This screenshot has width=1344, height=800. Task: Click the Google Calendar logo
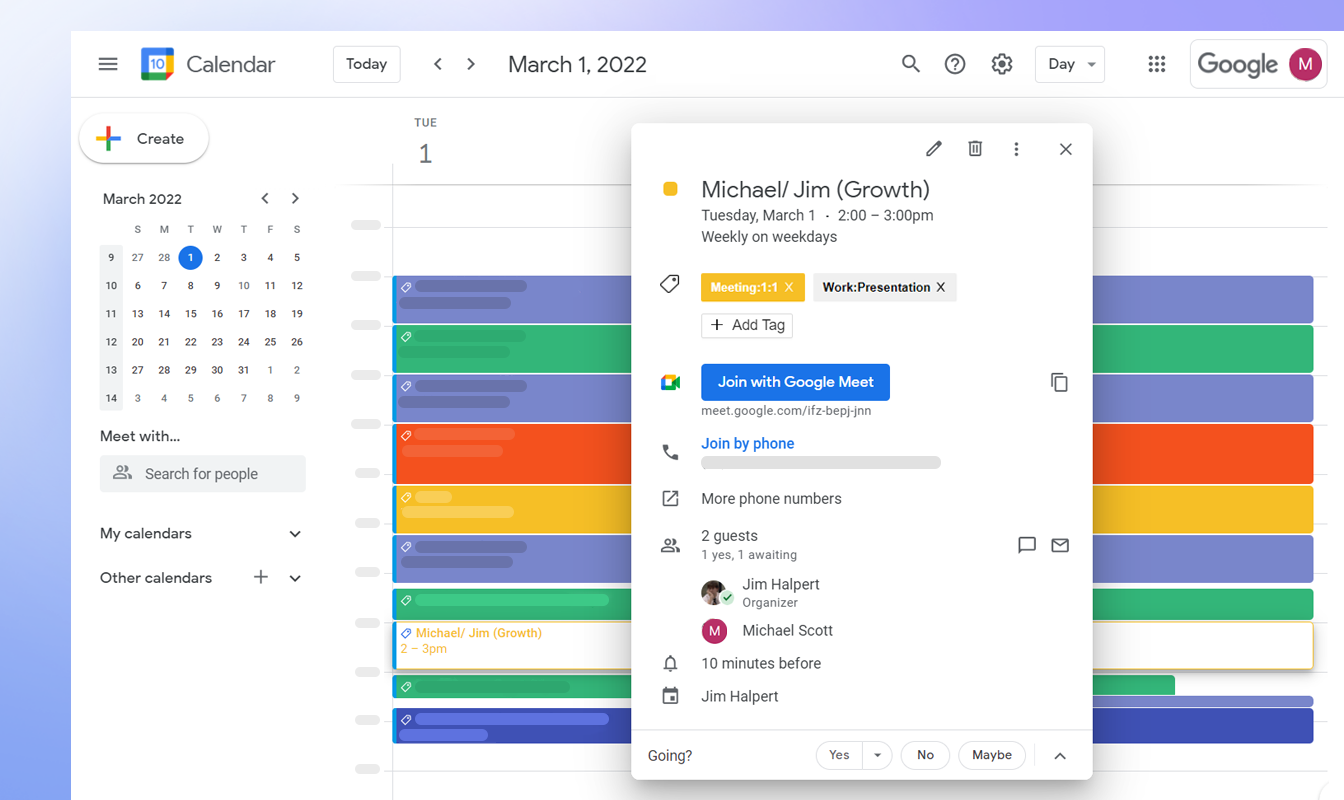(157, 64)
